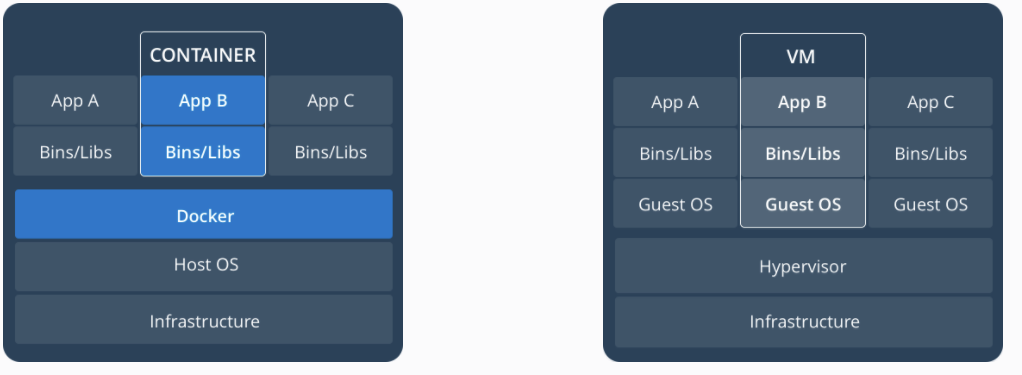The width and height of the screenshot is (1022, 375).
Task: Select Bins/Libs inside the VM outline
Action: coord(802,153)
